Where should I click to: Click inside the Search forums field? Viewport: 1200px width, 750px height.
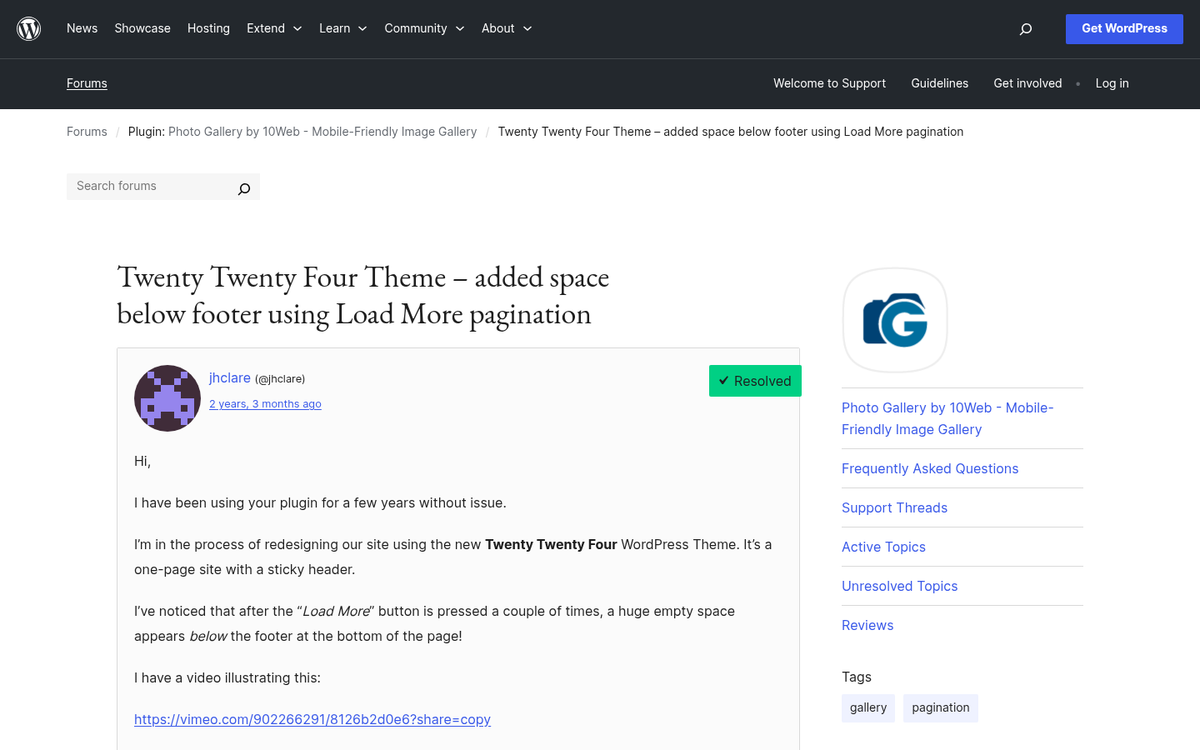click(150, 186)
